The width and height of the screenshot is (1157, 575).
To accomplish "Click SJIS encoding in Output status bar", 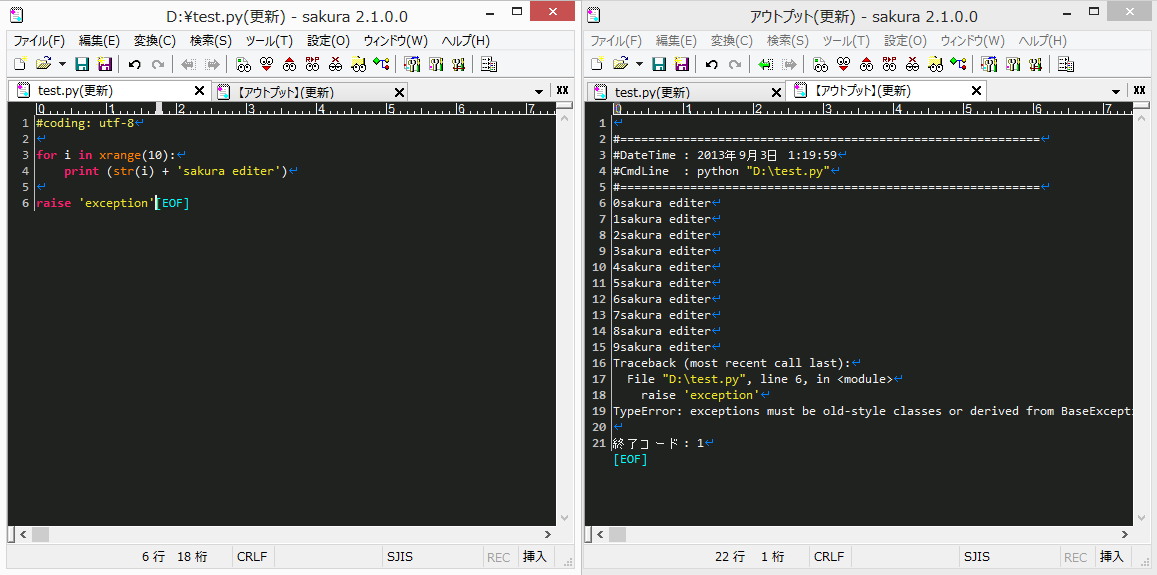I will click(975, 557).
